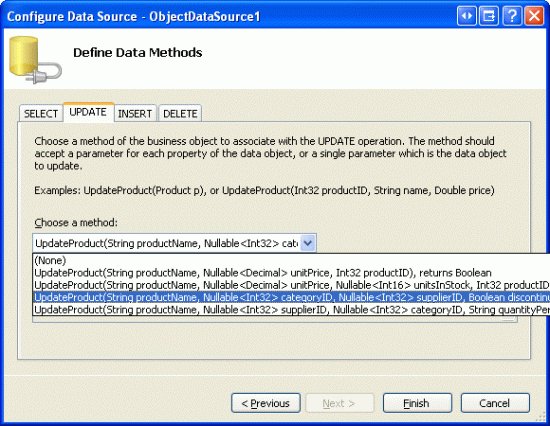Click the Finish button
The height and width of the screenshot is (426, 550).
(x=417, y=403)
